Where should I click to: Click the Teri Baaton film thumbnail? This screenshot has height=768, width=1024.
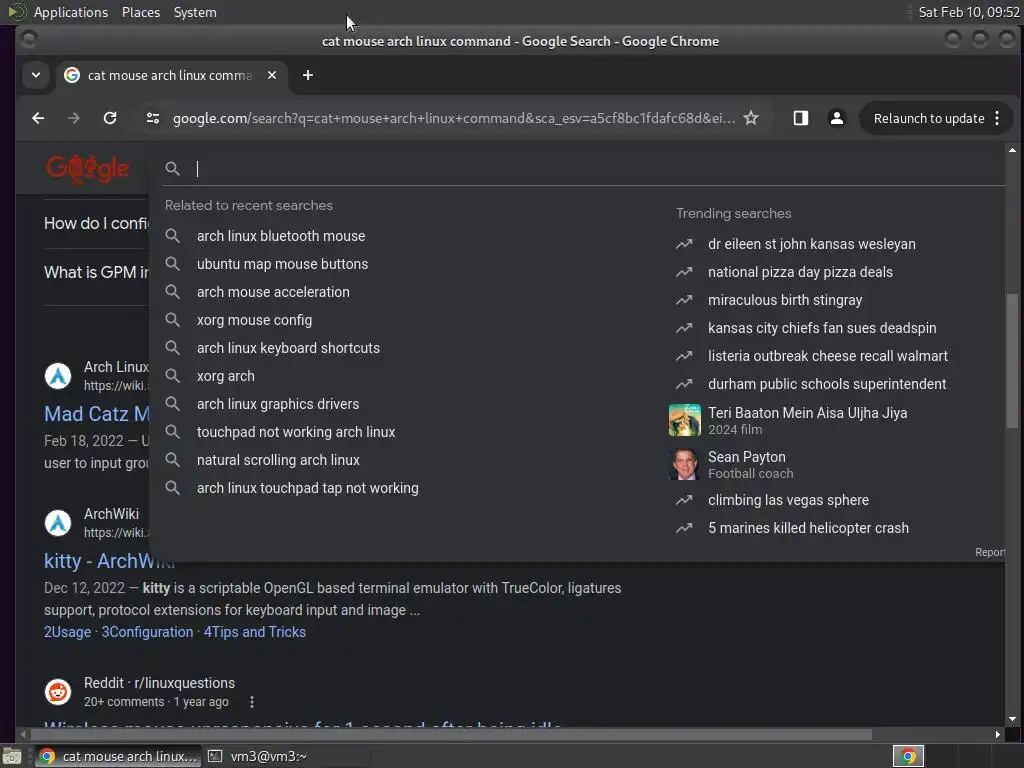click(684, 420)
